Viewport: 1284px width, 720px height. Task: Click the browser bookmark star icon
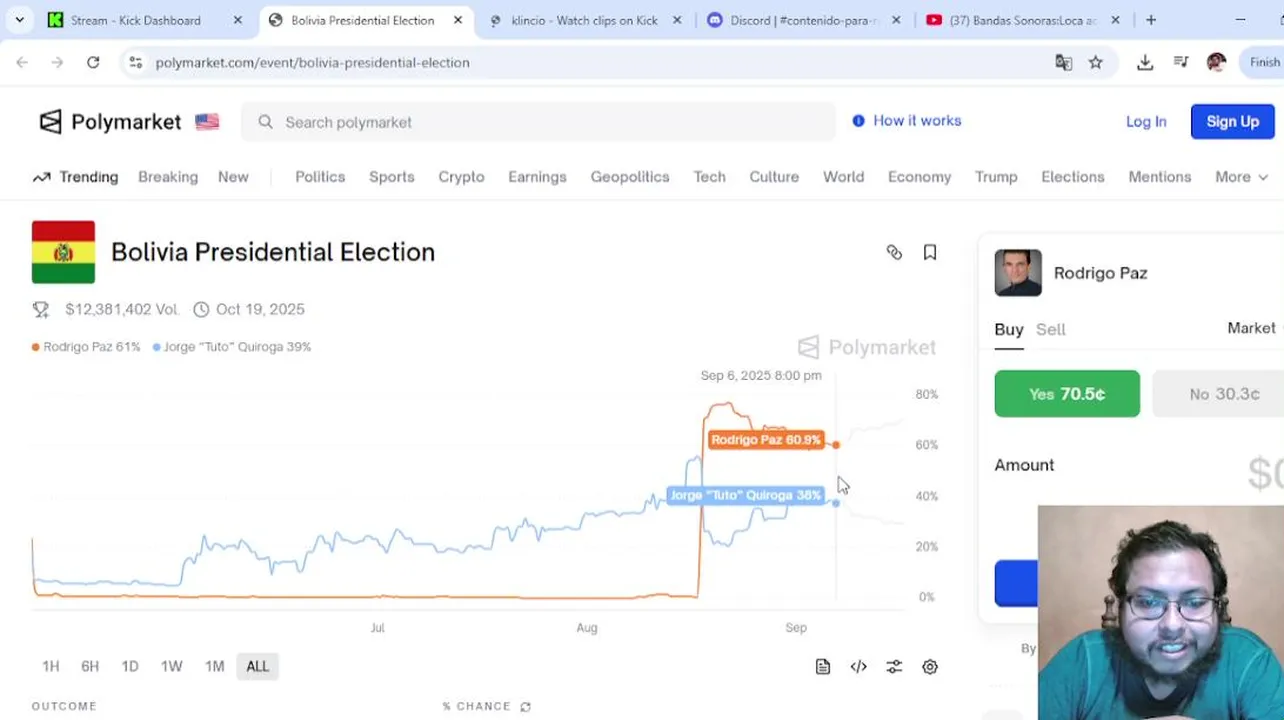click(x=1096, y=62)
